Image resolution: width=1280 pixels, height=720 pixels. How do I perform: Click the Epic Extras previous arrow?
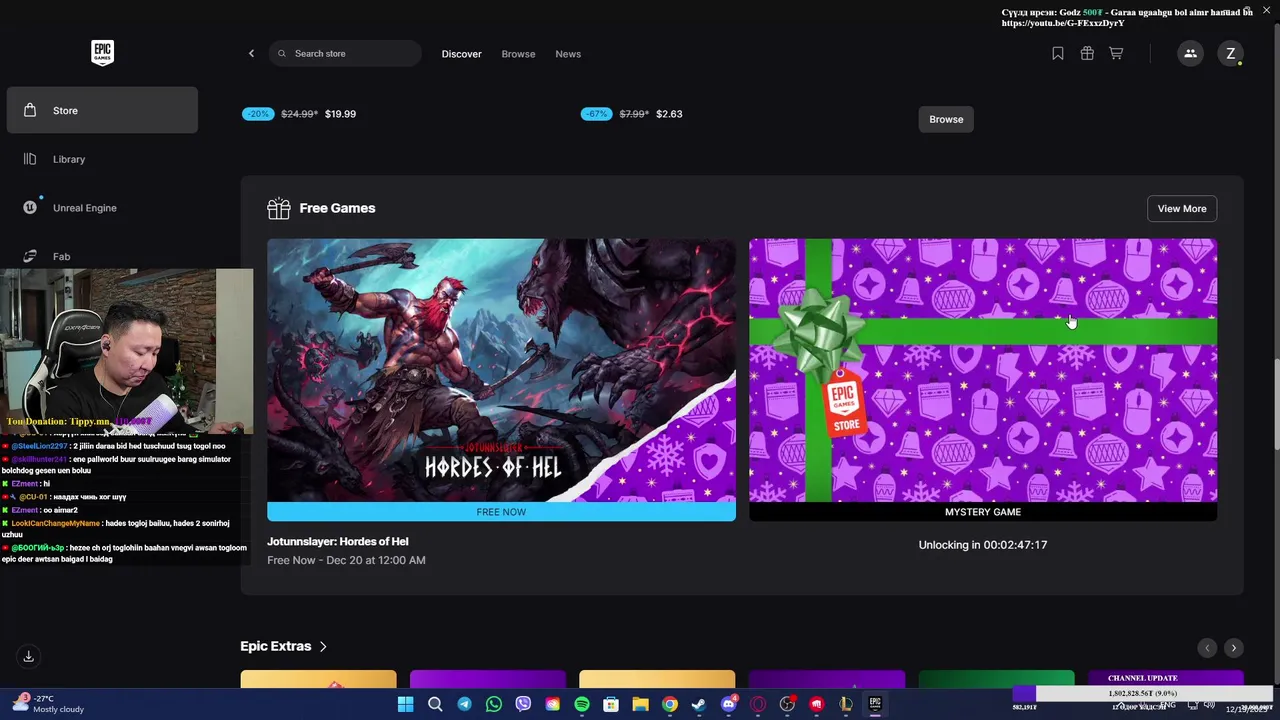tap(1207, 648)
